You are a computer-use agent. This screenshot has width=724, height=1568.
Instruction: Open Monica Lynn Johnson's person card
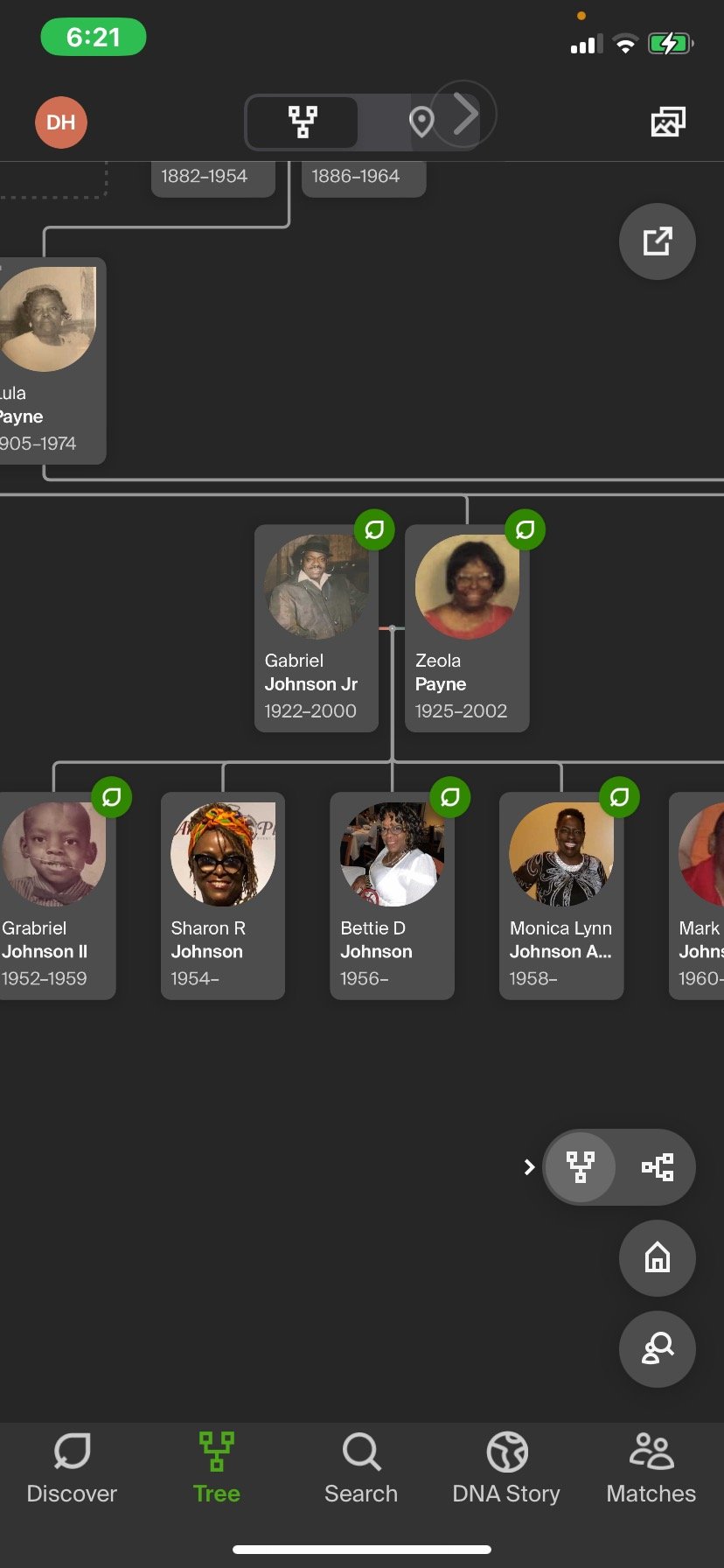pos(561,895)
